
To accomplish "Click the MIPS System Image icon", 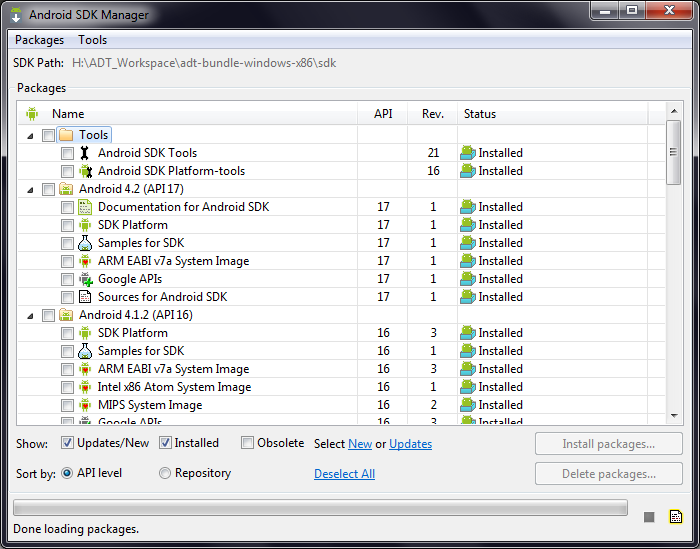I will click(85, 405).
